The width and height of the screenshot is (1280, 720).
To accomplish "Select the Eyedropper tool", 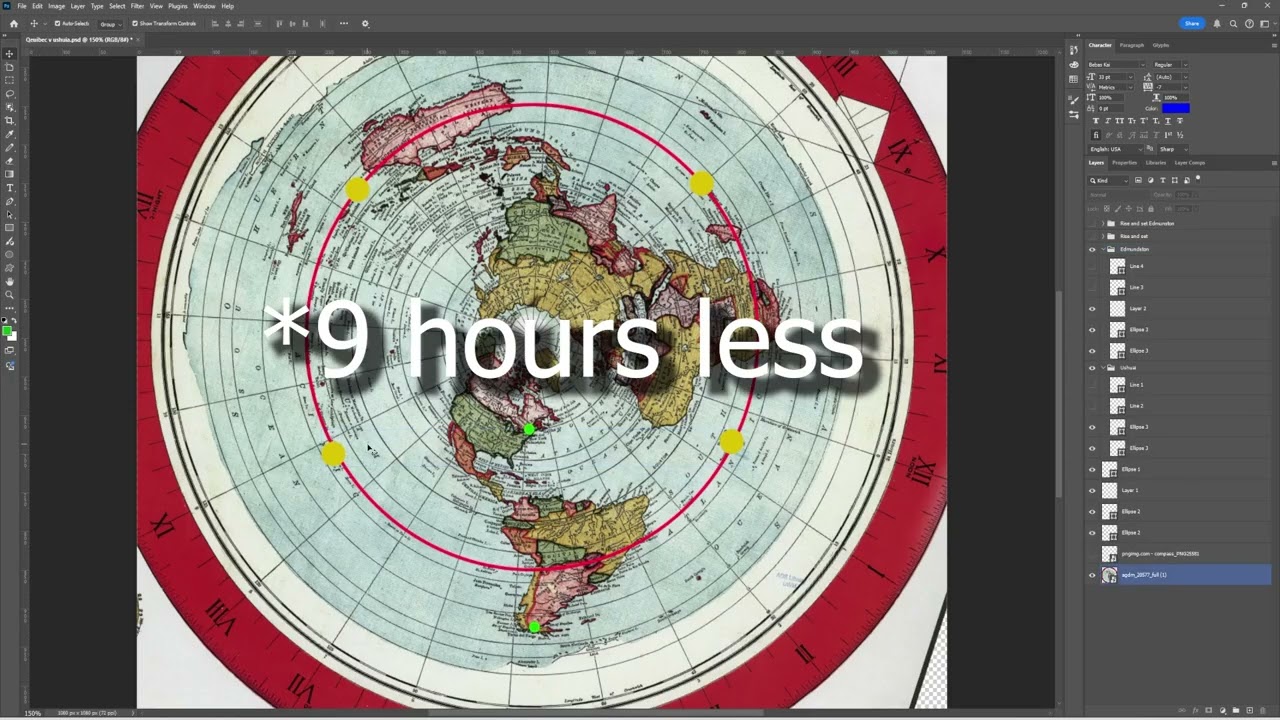I will coord(10,134).
